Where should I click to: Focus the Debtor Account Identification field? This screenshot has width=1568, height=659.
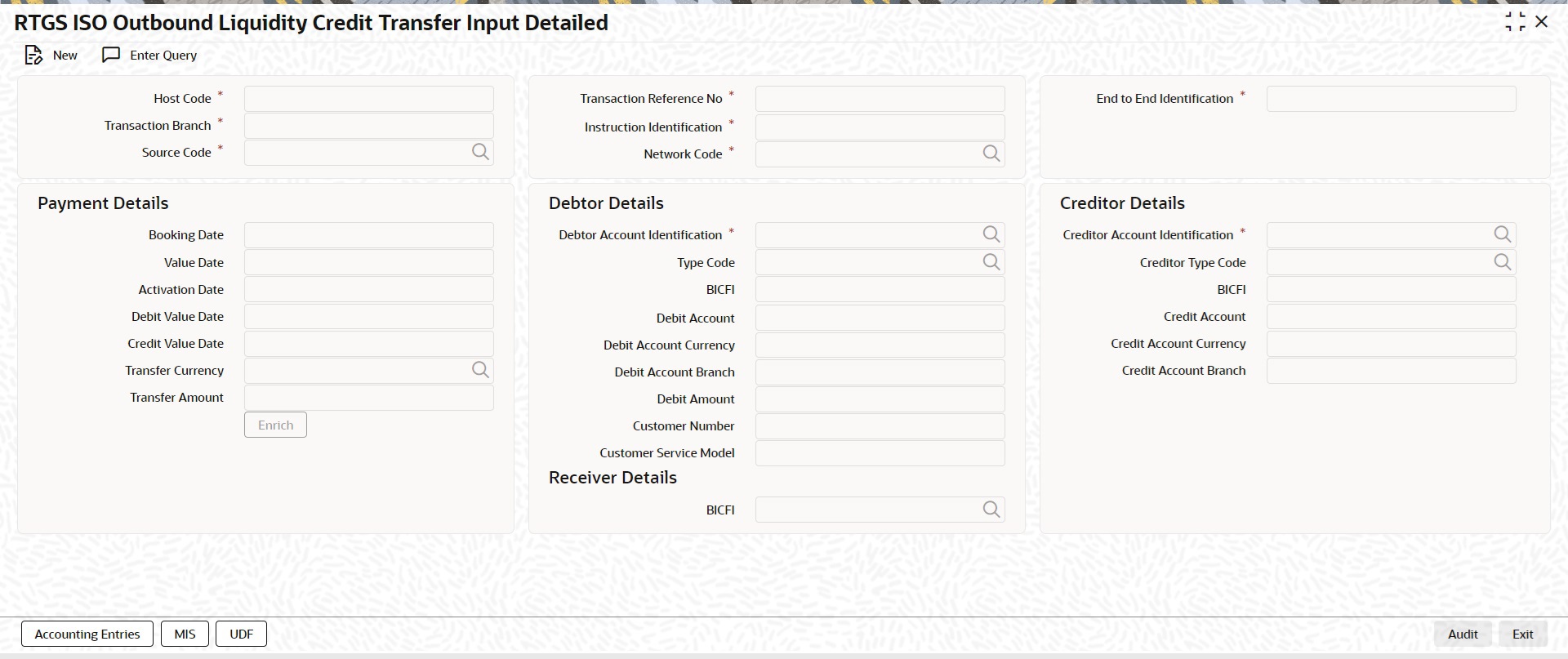(880, 235)
